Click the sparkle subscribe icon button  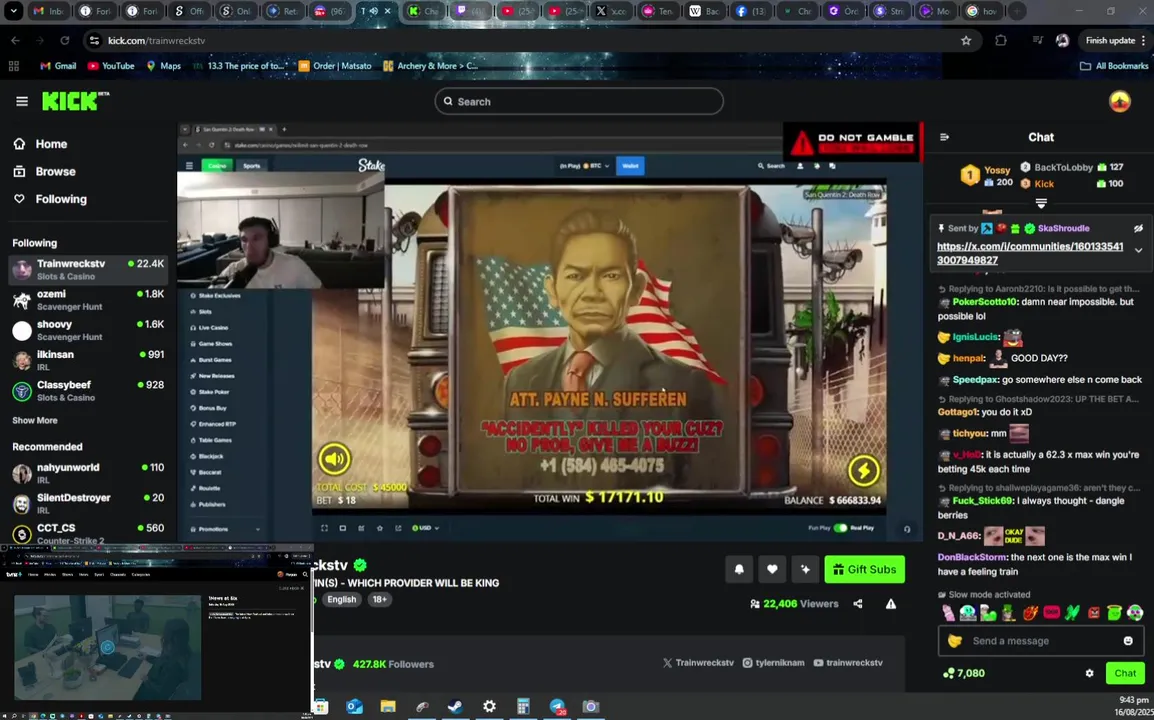[805, 569]
